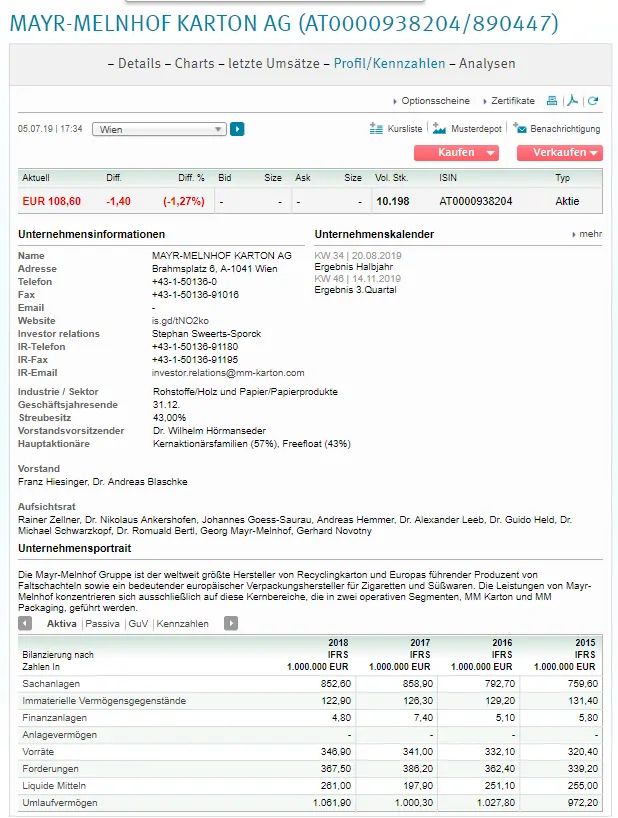The height and width of the screenshot is (818, 618).
Task: Click the Umlaufvermögen row label
Action: (59, 803)
